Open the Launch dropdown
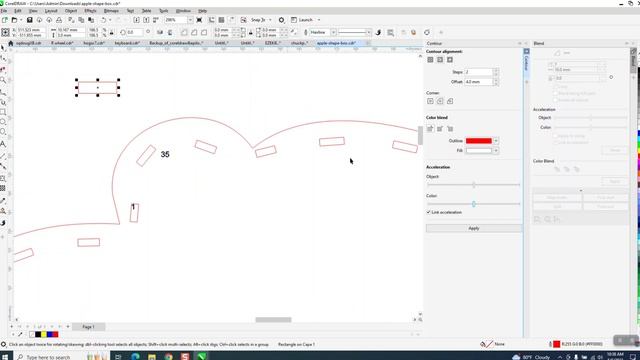The image size is (640, 360). (x=319, y=20)
